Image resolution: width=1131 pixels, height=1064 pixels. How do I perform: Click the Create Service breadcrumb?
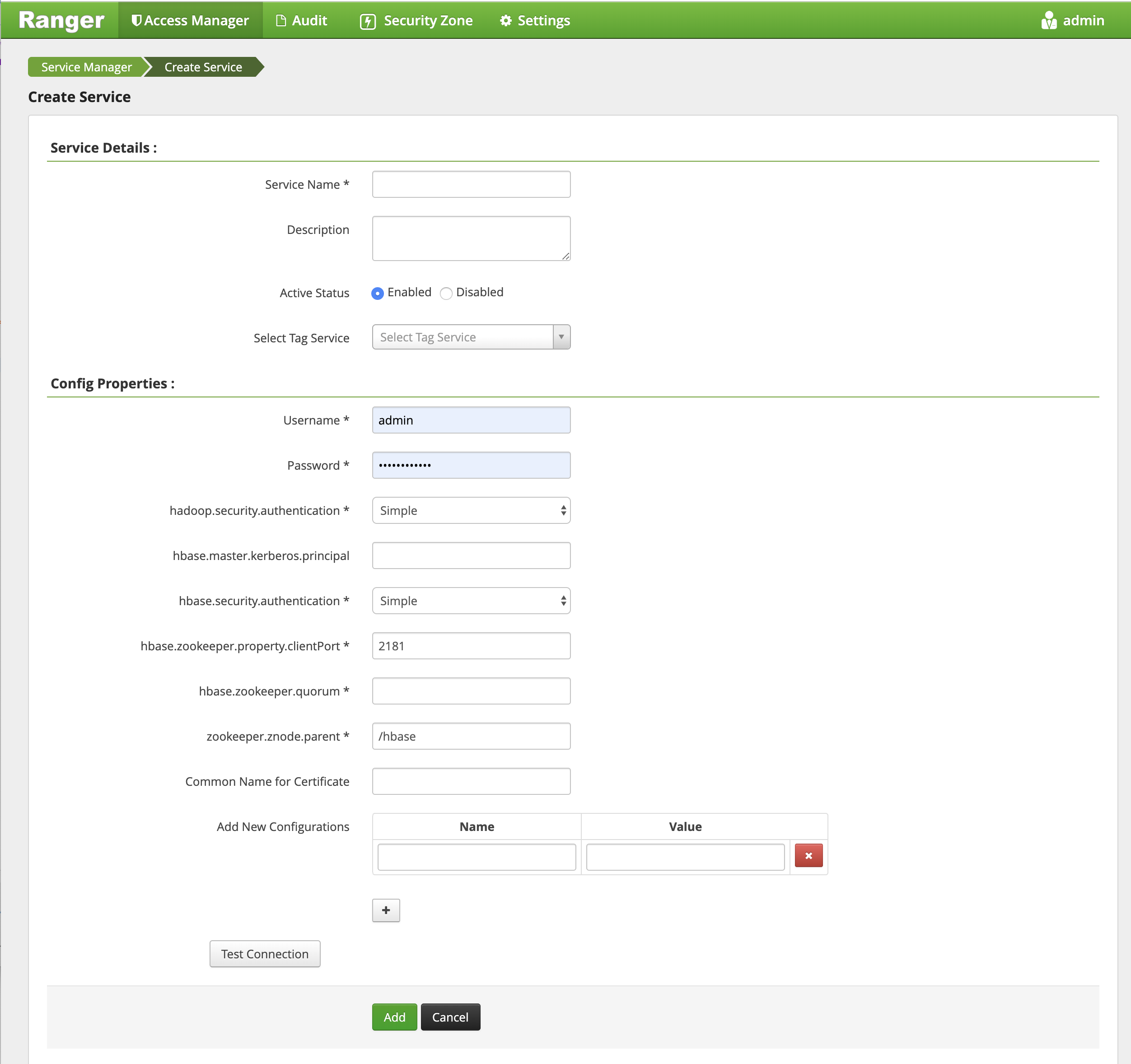pyautogui.click(x=203, y=67)
